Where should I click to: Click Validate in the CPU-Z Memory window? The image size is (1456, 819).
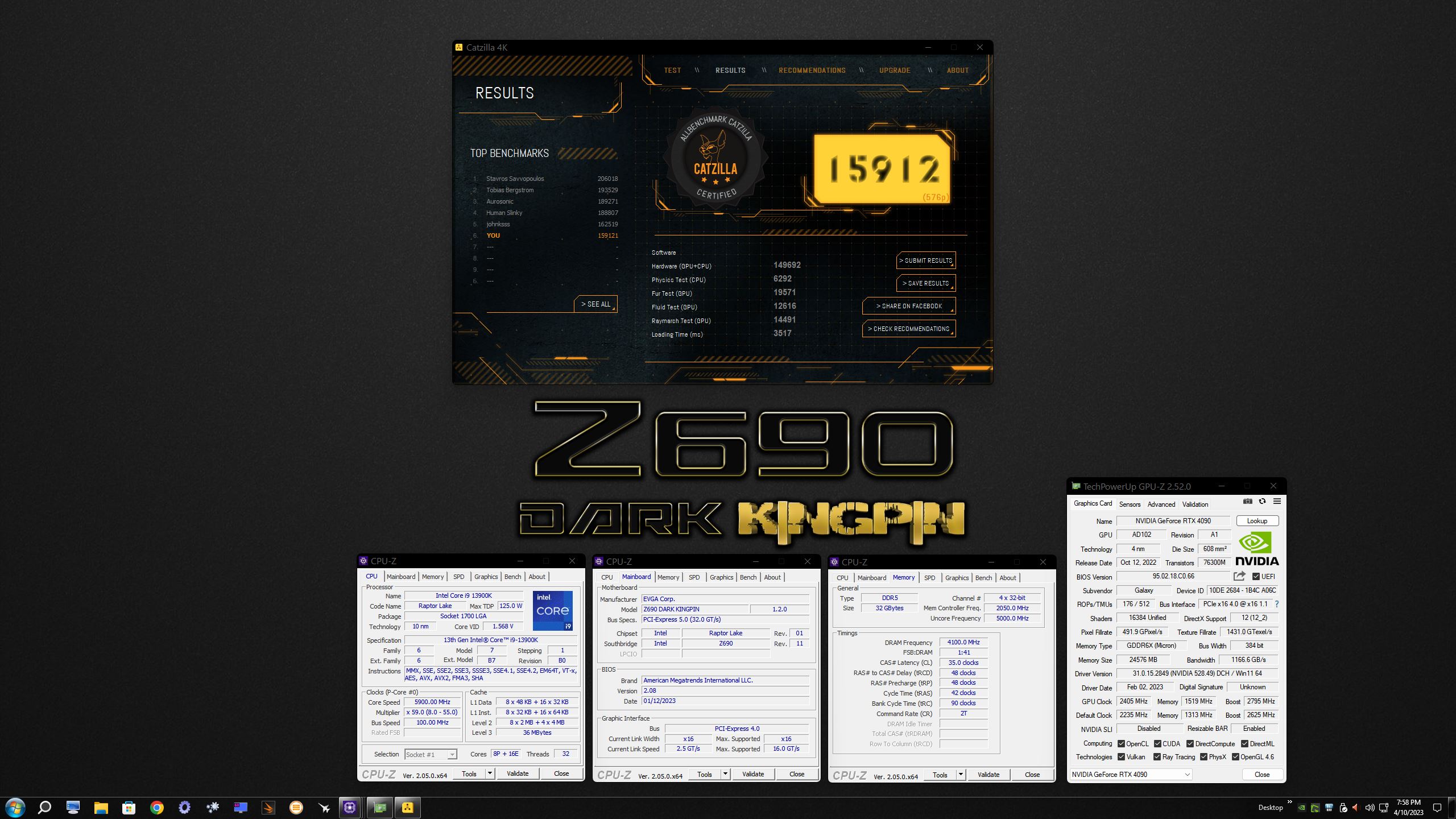tap(988, 775)
